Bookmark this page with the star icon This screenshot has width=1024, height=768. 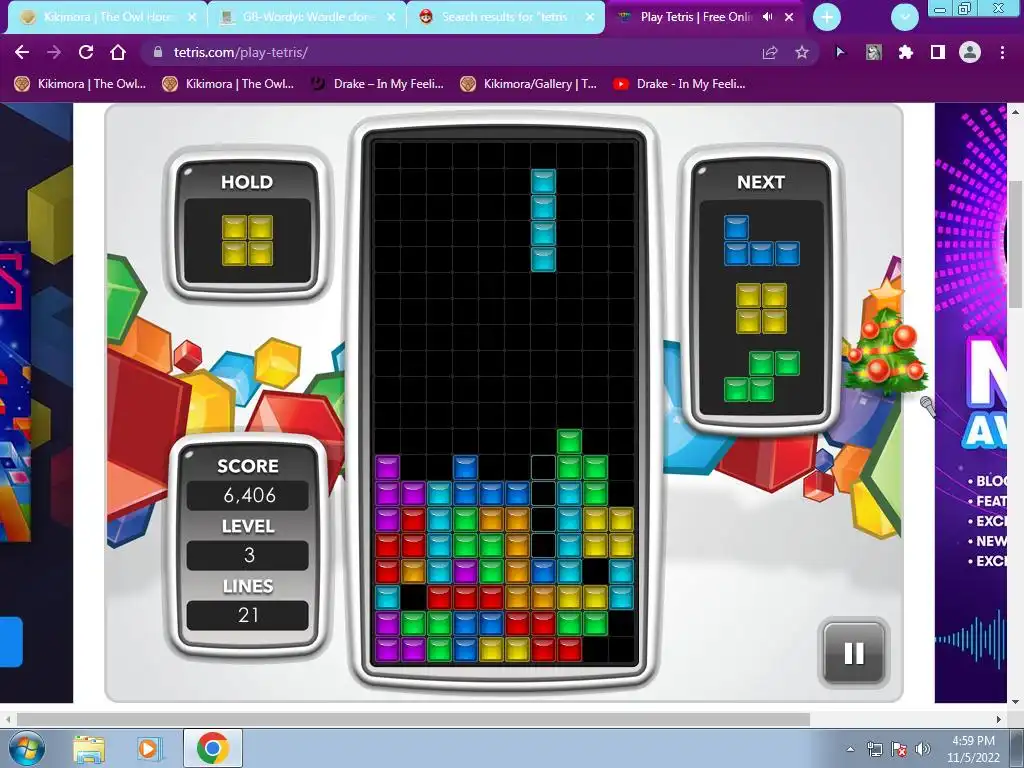pyautogui.click(x=802, y=52)
